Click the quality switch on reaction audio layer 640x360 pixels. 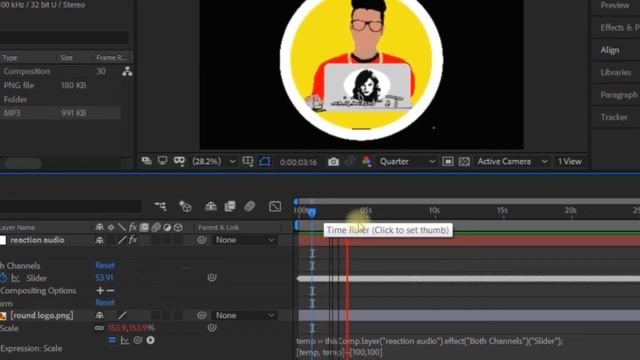pyautogui.click(x=122, y=240)
